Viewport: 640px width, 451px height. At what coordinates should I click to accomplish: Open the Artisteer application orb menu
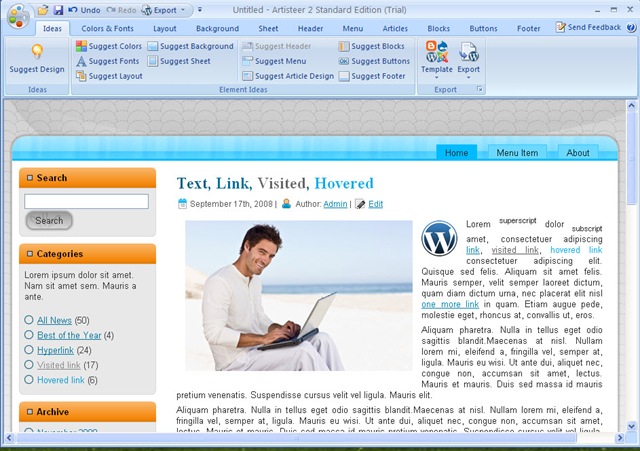pyautogui.click(x=18, y=16)
